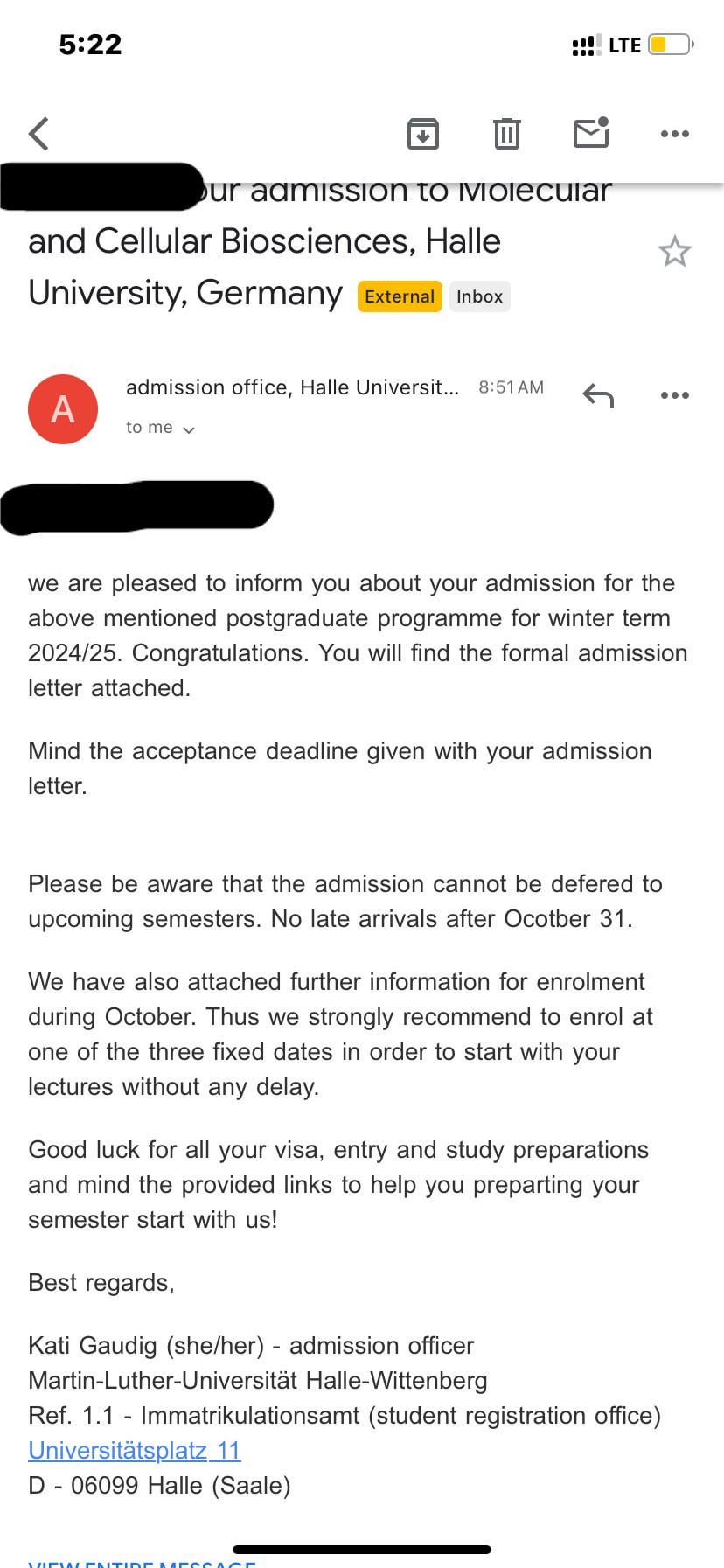
Task: Star this email conversation
Action: coord(674,252)
